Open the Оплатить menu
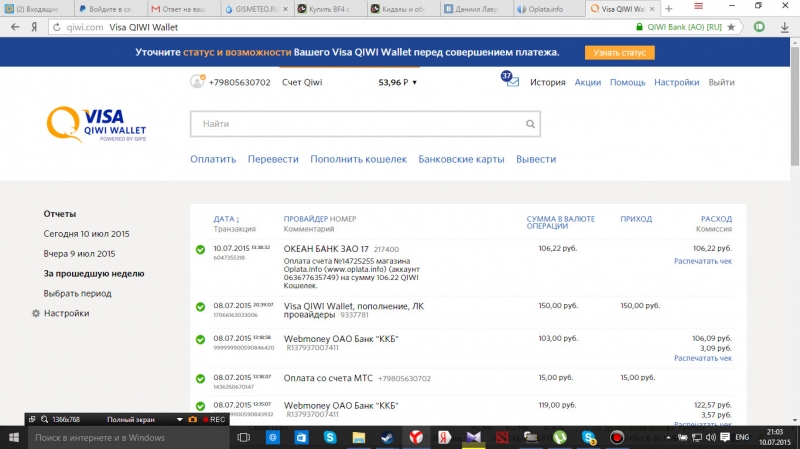 [x=213, y=159]
